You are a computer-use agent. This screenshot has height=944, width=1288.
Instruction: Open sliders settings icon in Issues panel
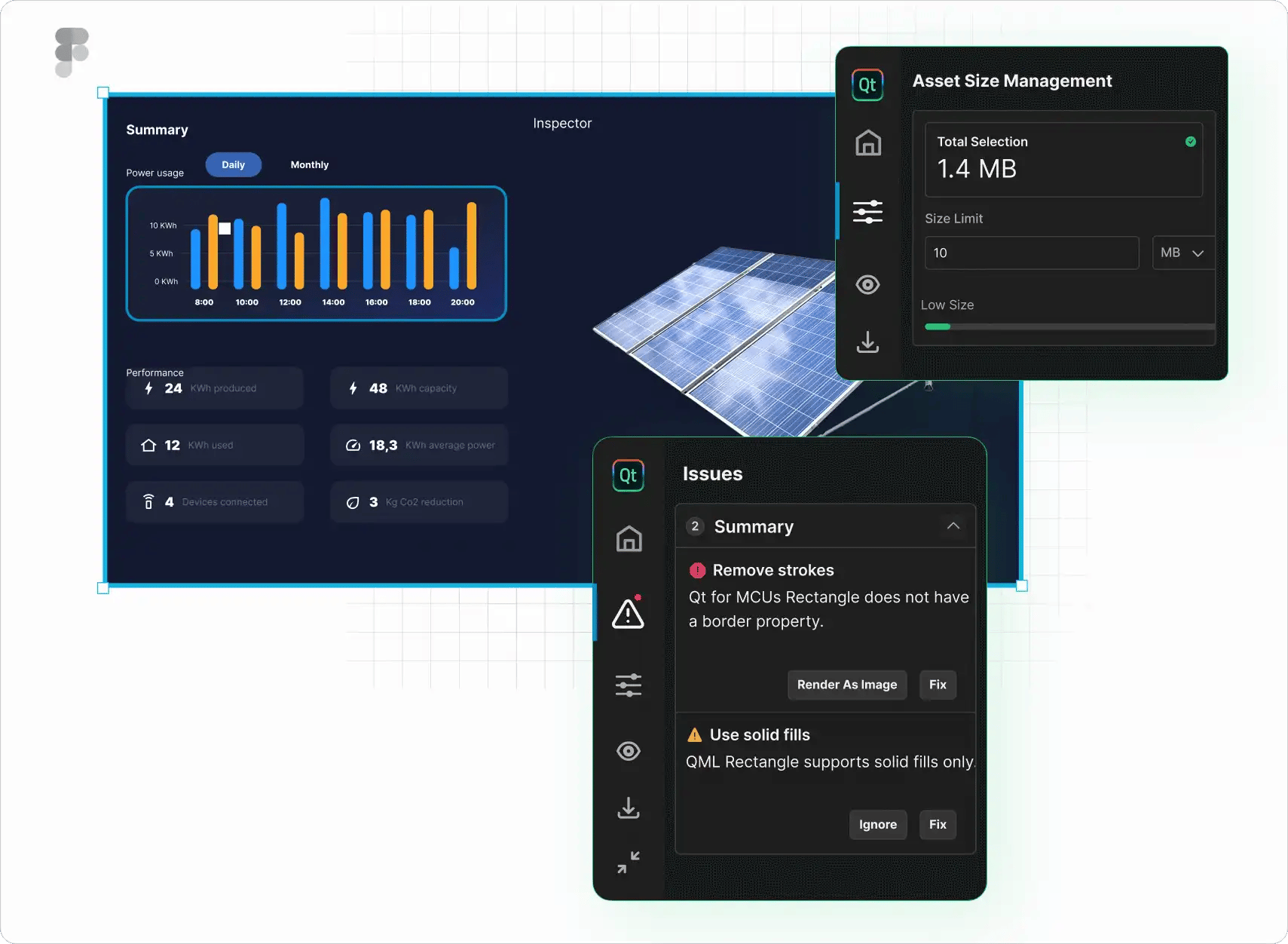[x=629, y=685]
